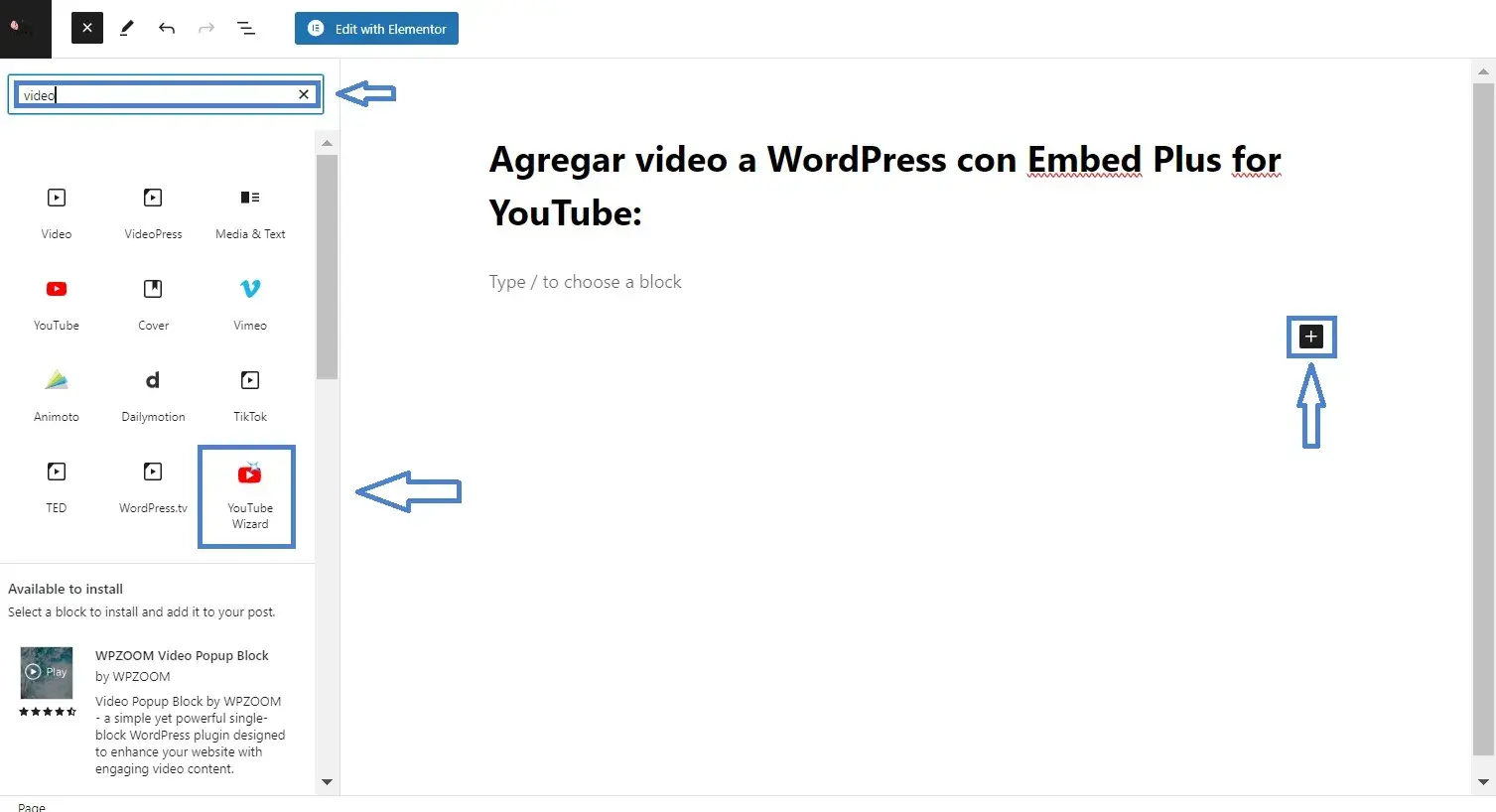Screen dimensions: 1496x812
Task: Add the Animoto block
Action: point(57,395)
